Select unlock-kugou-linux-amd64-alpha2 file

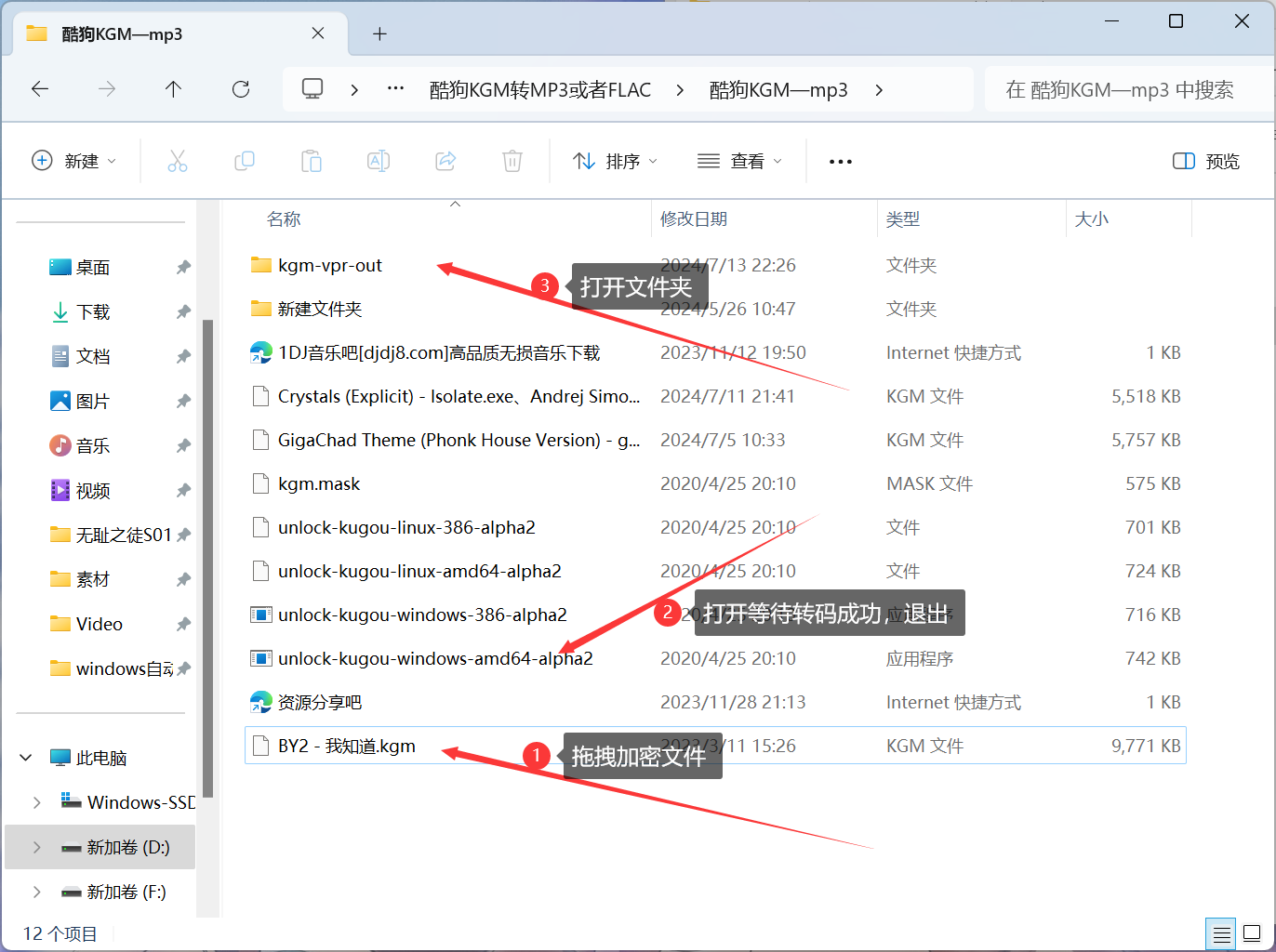coord(419,571)
